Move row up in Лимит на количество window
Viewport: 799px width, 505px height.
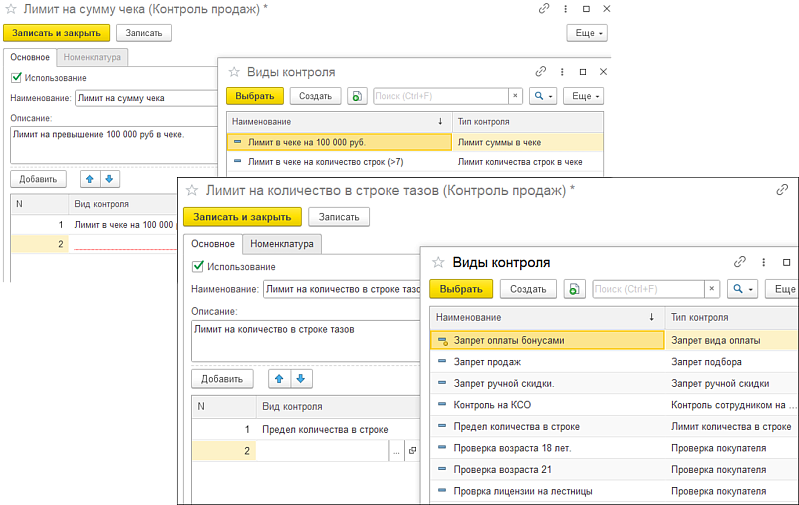coord(279,379)
